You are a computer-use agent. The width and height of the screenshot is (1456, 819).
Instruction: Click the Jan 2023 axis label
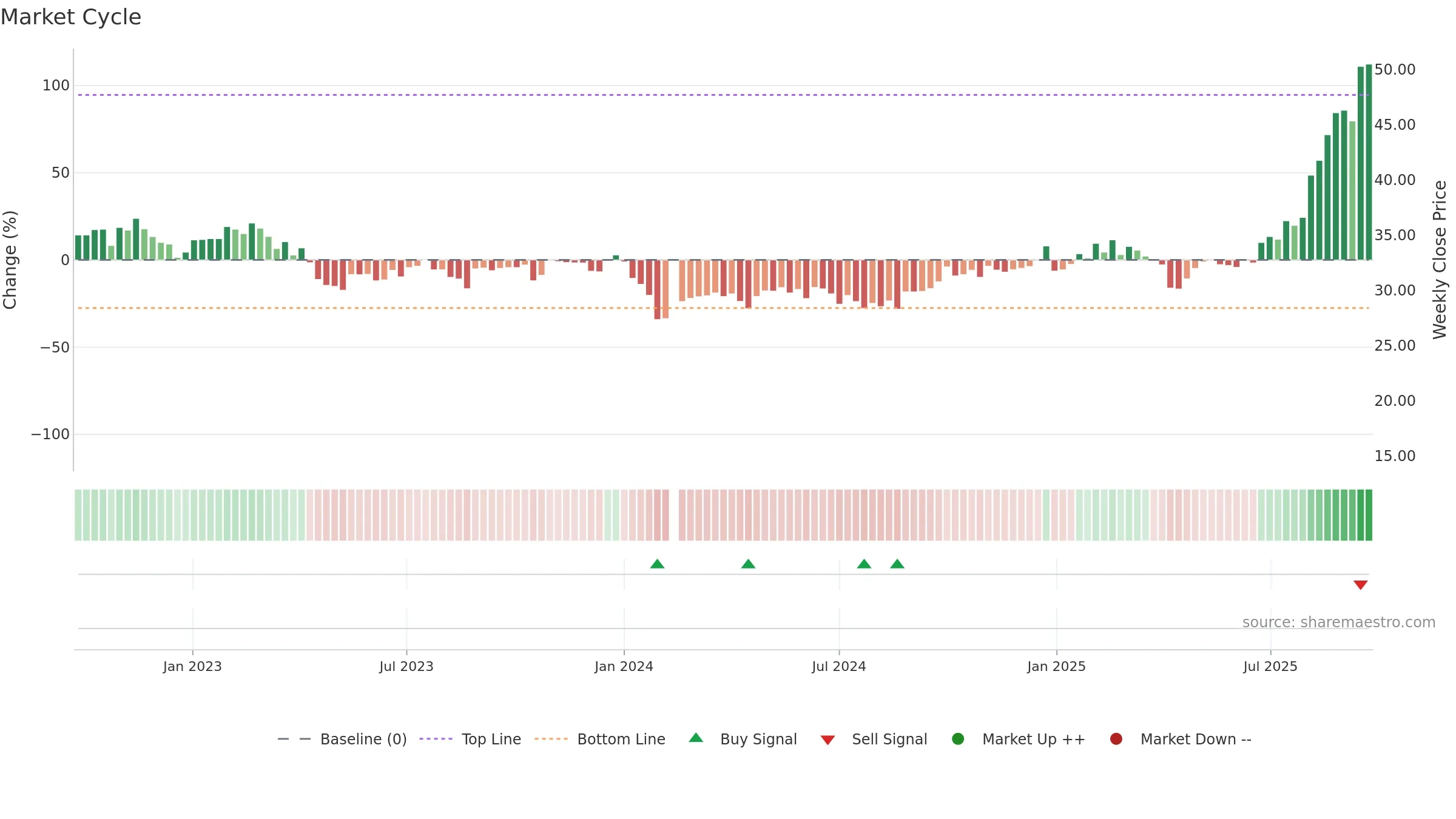pyautogui.click(x=192, y=666)
